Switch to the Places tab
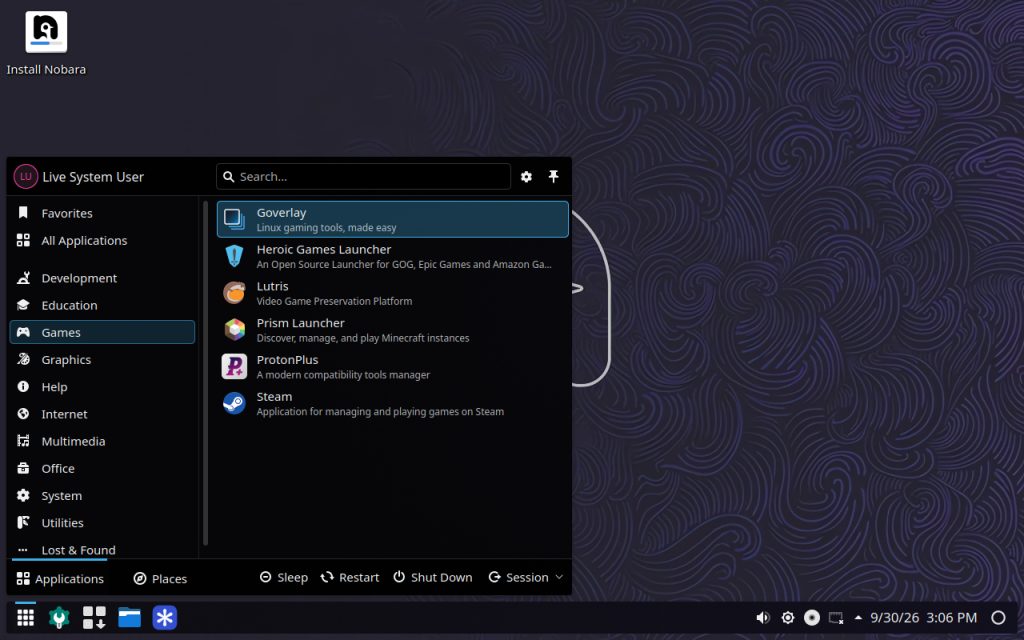The image size is (1024, 640). [160, 579]
